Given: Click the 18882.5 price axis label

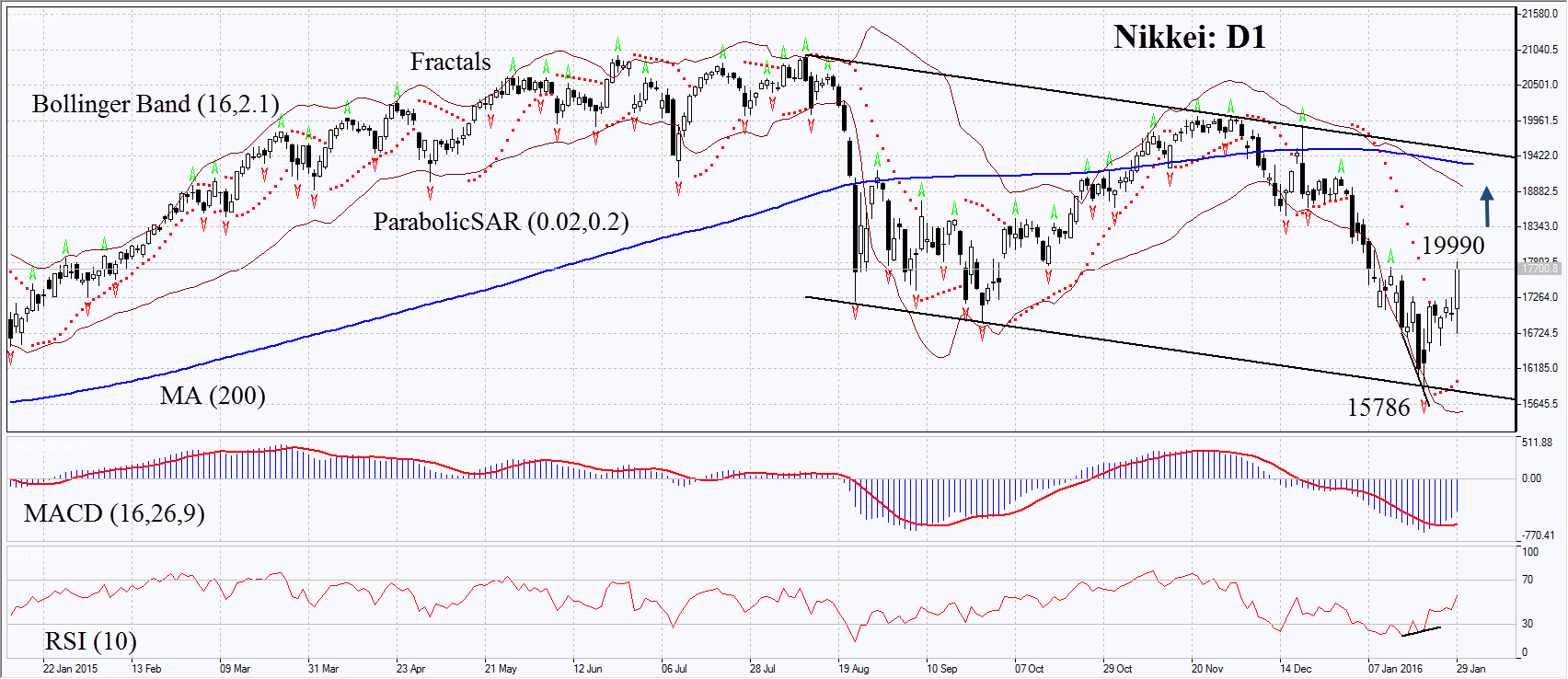Looking at the screenshot, I should pyautogui.click(x=1539, y=191).
